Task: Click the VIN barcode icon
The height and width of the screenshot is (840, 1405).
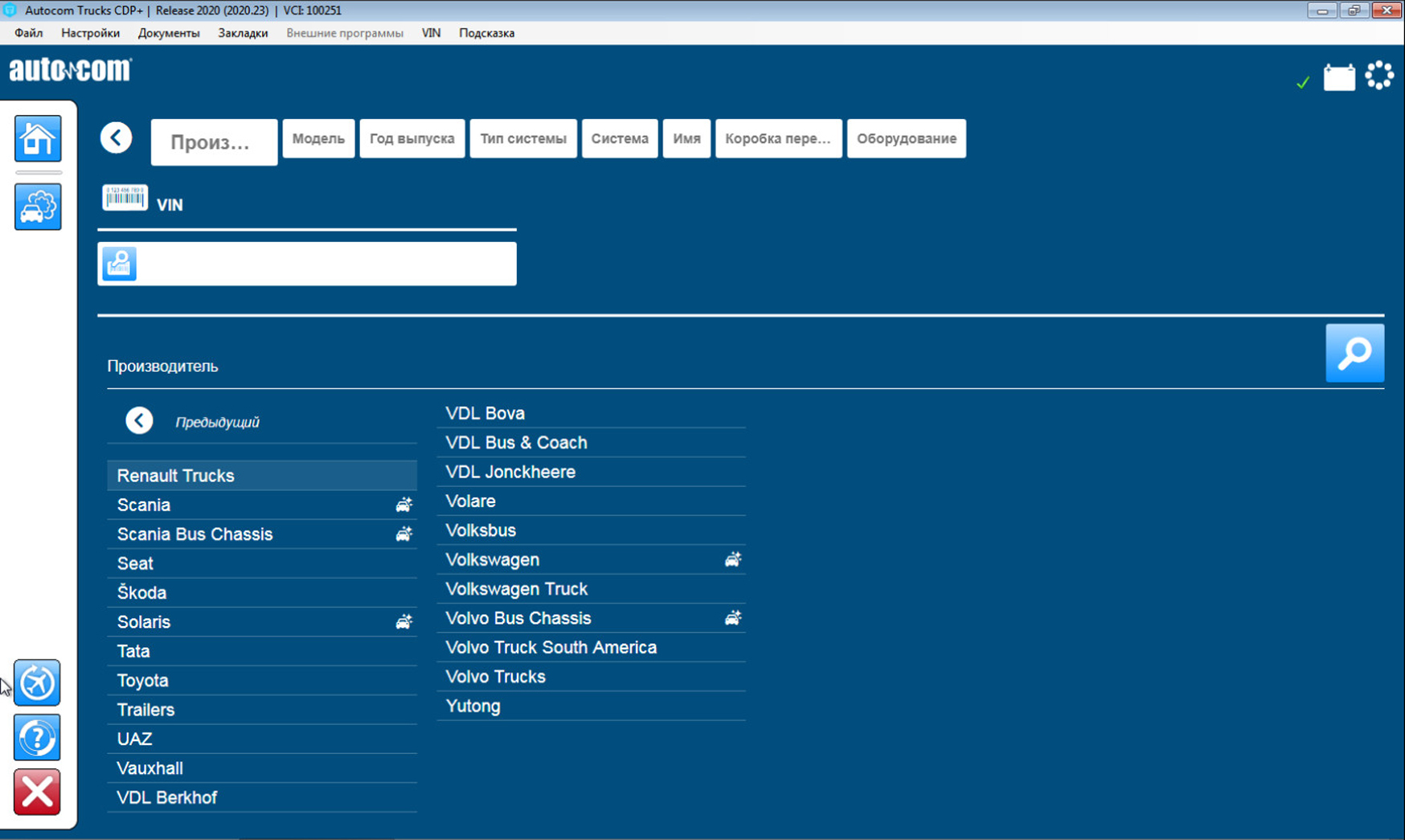Action: pos(125,198)
